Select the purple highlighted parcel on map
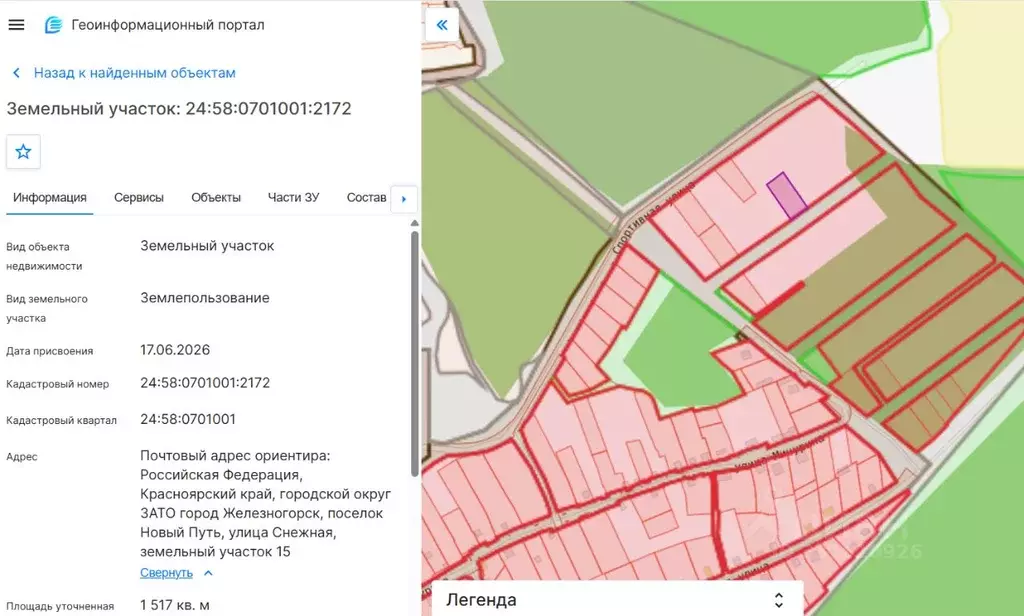The height and width of the screenshot is (616, 1024). pyautogui.click(x=786, y=196)
